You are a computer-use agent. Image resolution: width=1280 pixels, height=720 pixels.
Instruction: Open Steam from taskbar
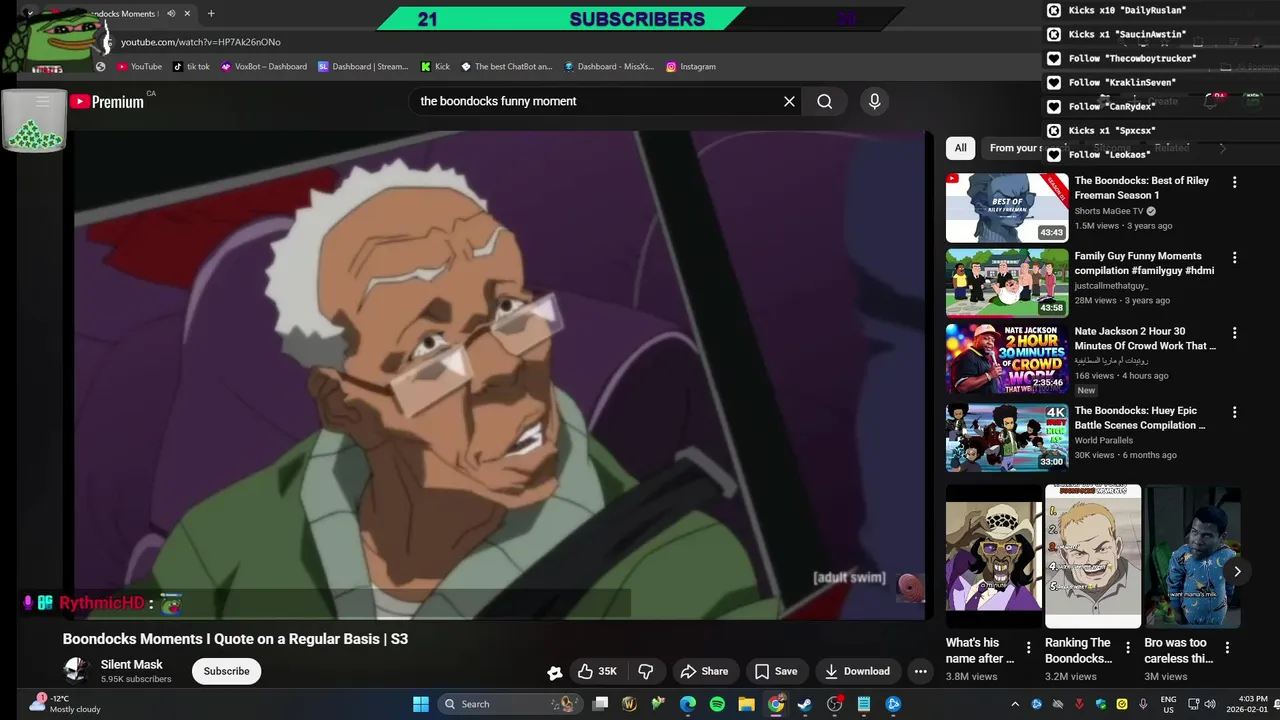tap(805, 704)
